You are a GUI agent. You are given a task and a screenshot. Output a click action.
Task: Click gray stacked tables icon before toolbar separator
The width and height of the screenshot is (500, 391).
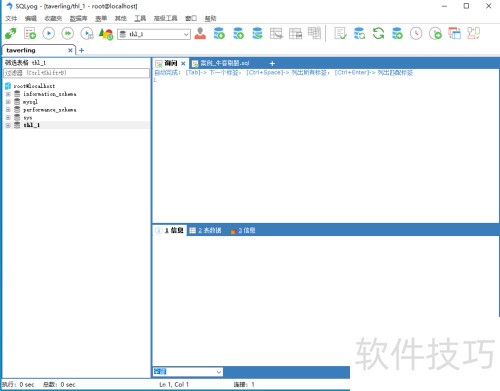[x=314, y=33]
